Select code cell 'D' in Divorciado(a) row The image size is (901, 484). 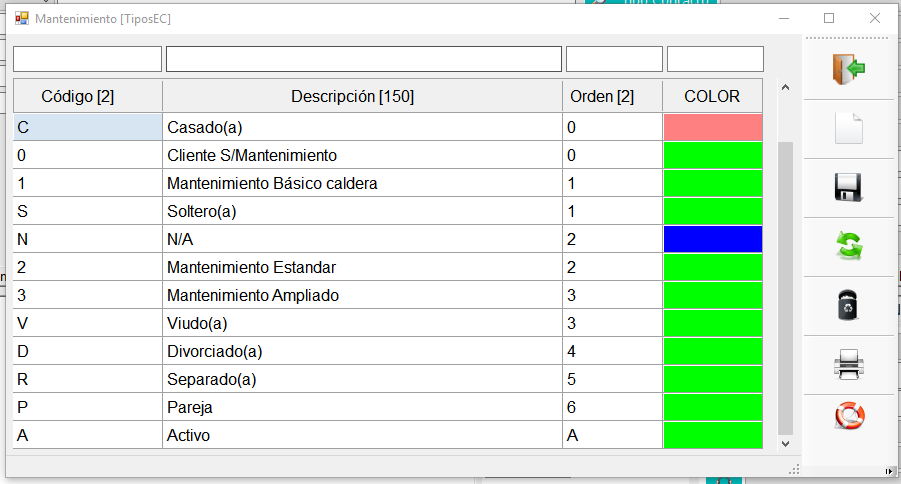point(88,351)
